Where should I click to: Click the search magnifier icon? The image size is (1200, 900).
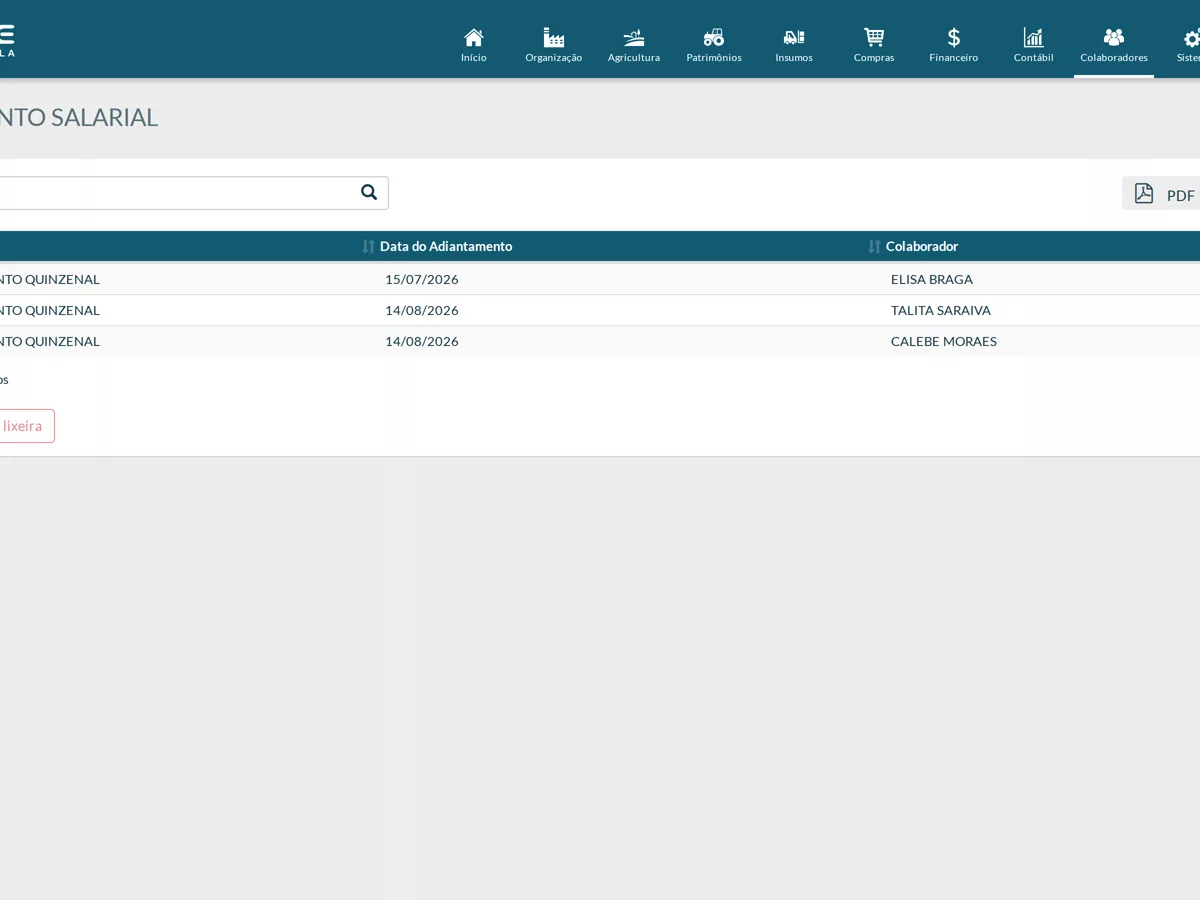coord(369,192)
